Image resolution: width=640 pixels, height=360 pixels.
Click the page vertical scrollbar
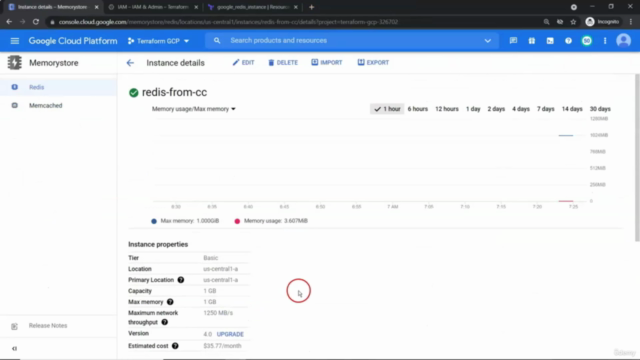pyautogui.click(x=637, y=158)
